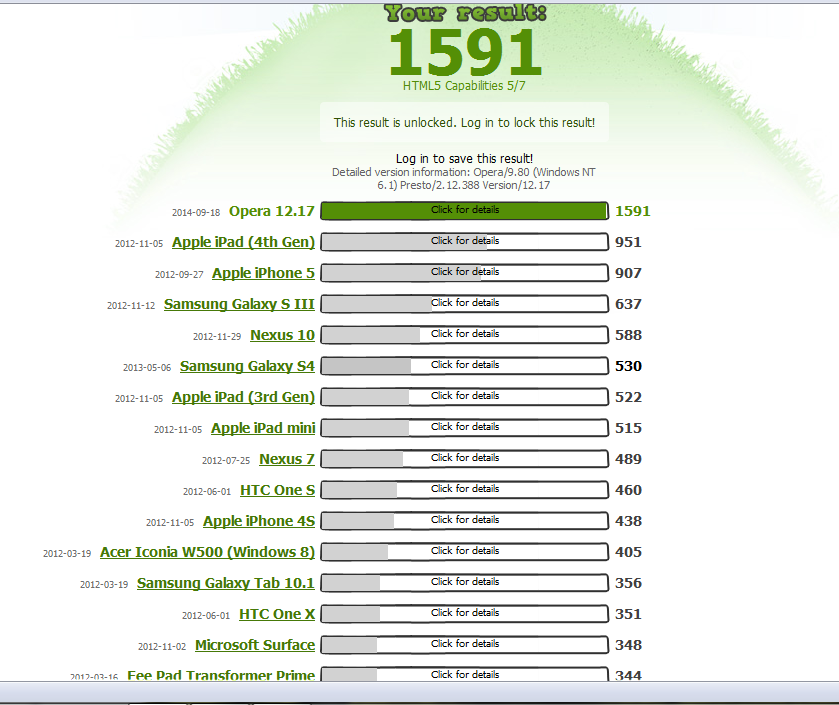Click details bar for Nexus 7

(x=464, y=459)
